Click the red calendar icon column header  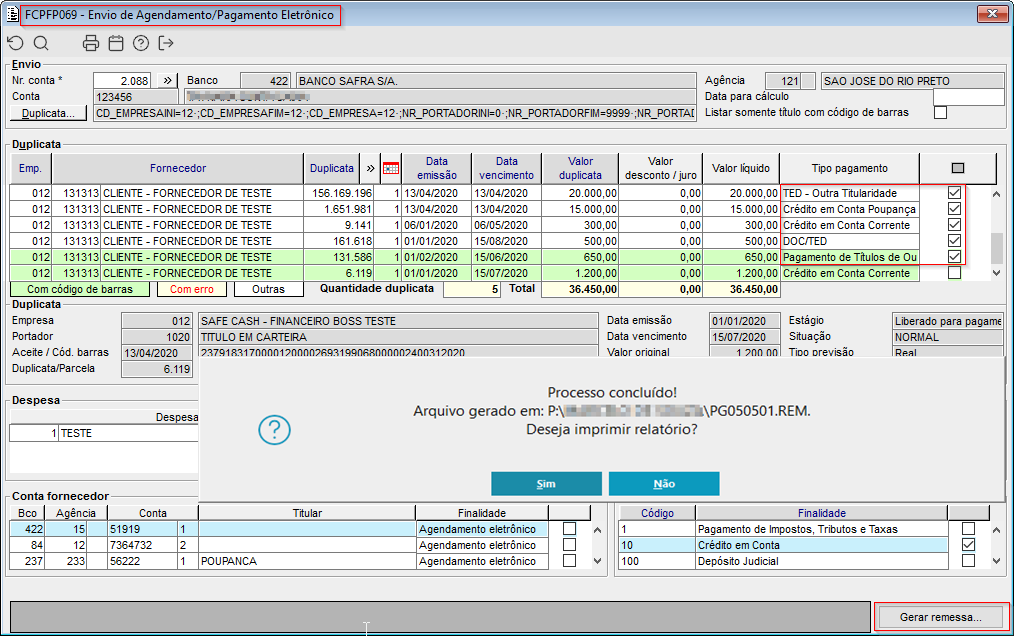pyautogui.click(x=391, y=168)
